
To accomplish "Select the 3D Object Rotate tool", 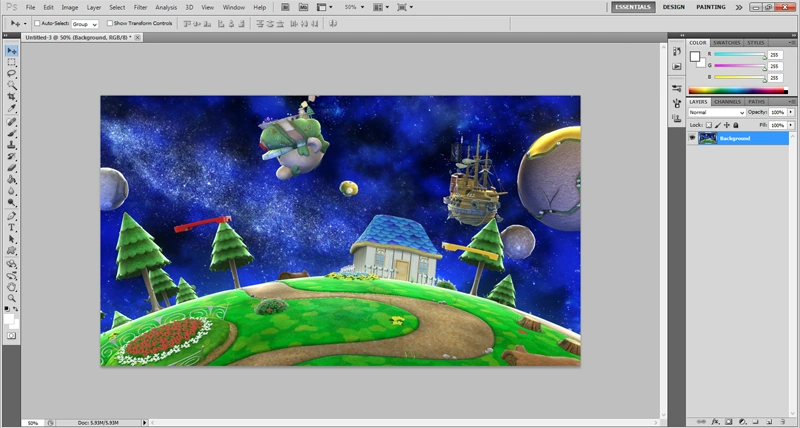I will pyautogui.click(x=11, y=264).
